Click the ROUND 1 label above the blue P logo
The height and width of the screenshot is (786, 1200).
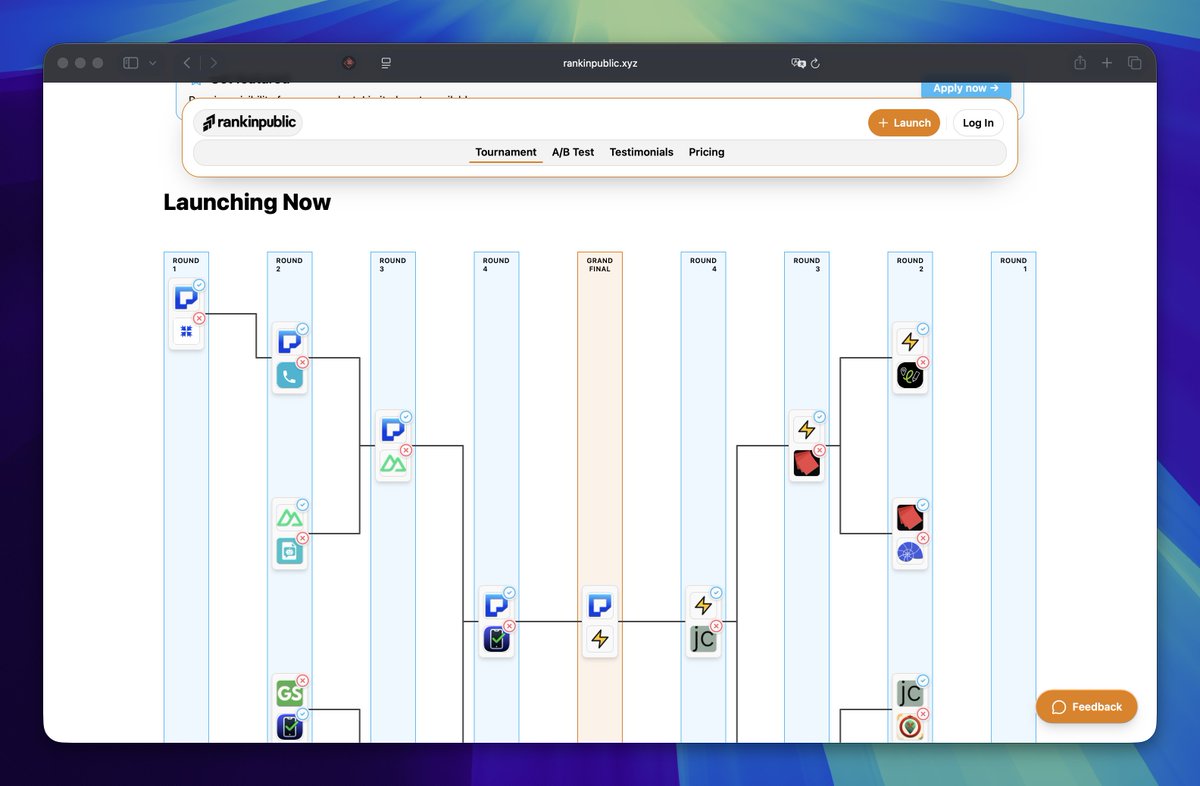[186, 265]
